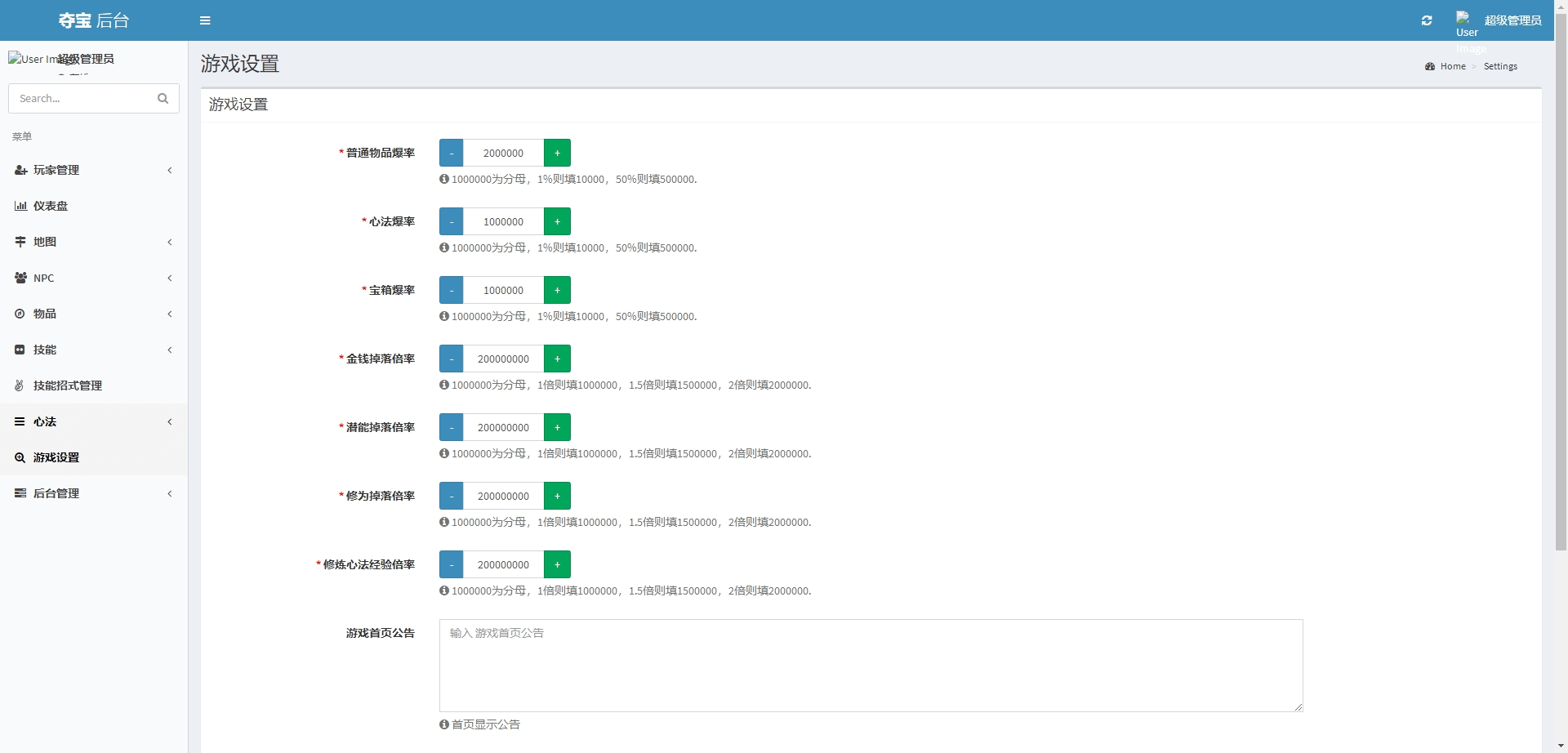Click the NPC group icon
Screen dimensions: 1568x753
coord(20,278)
